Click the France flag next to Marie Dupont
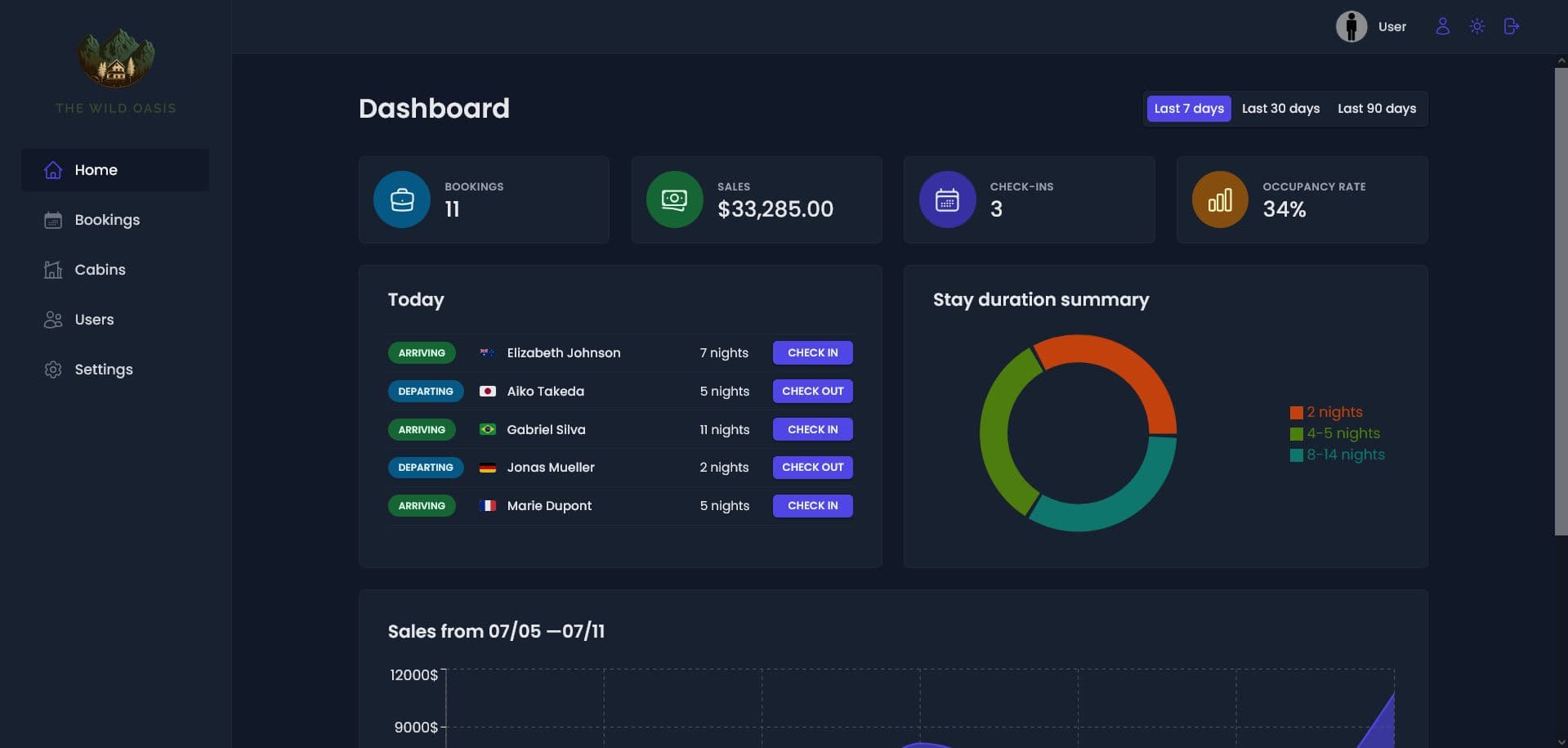Viewport: 1568px width, 748px height. tap(487, 506)
